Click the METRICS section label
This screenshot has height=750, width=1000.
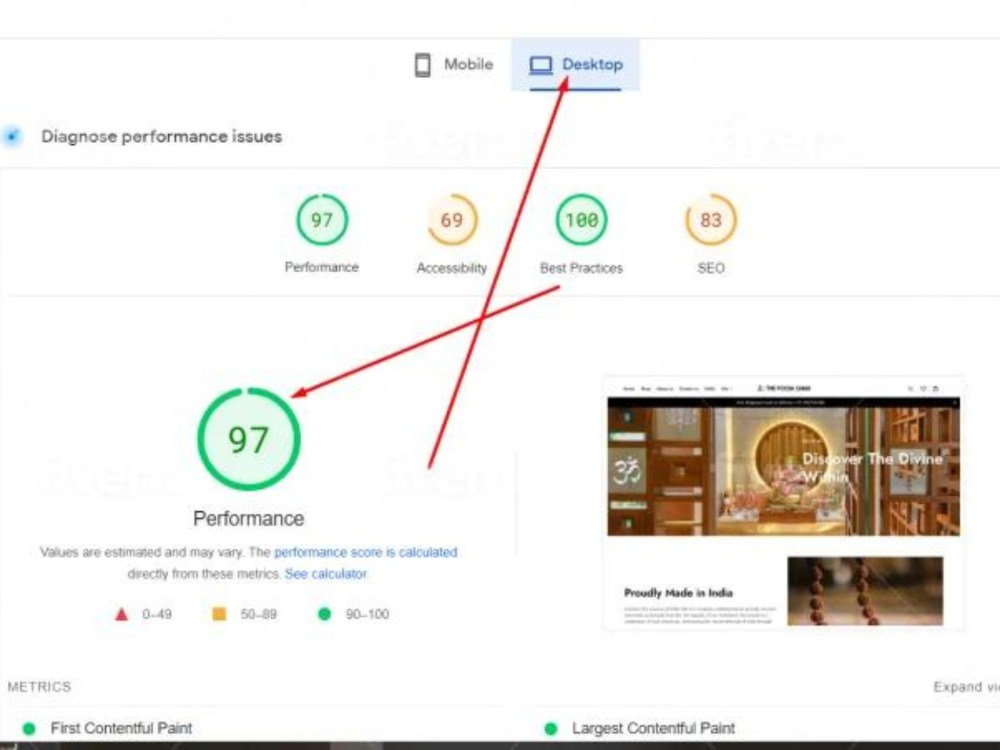(39, 687)
